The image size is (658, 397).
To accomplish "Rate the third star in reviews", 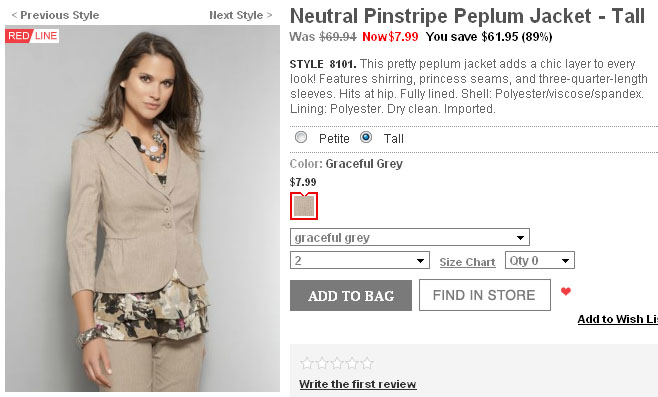I will (x=337, y=363).
